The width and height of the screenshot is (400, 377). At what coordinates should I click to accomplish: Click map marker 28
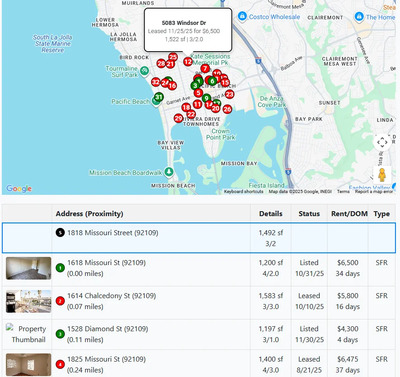tap(161, 63)
